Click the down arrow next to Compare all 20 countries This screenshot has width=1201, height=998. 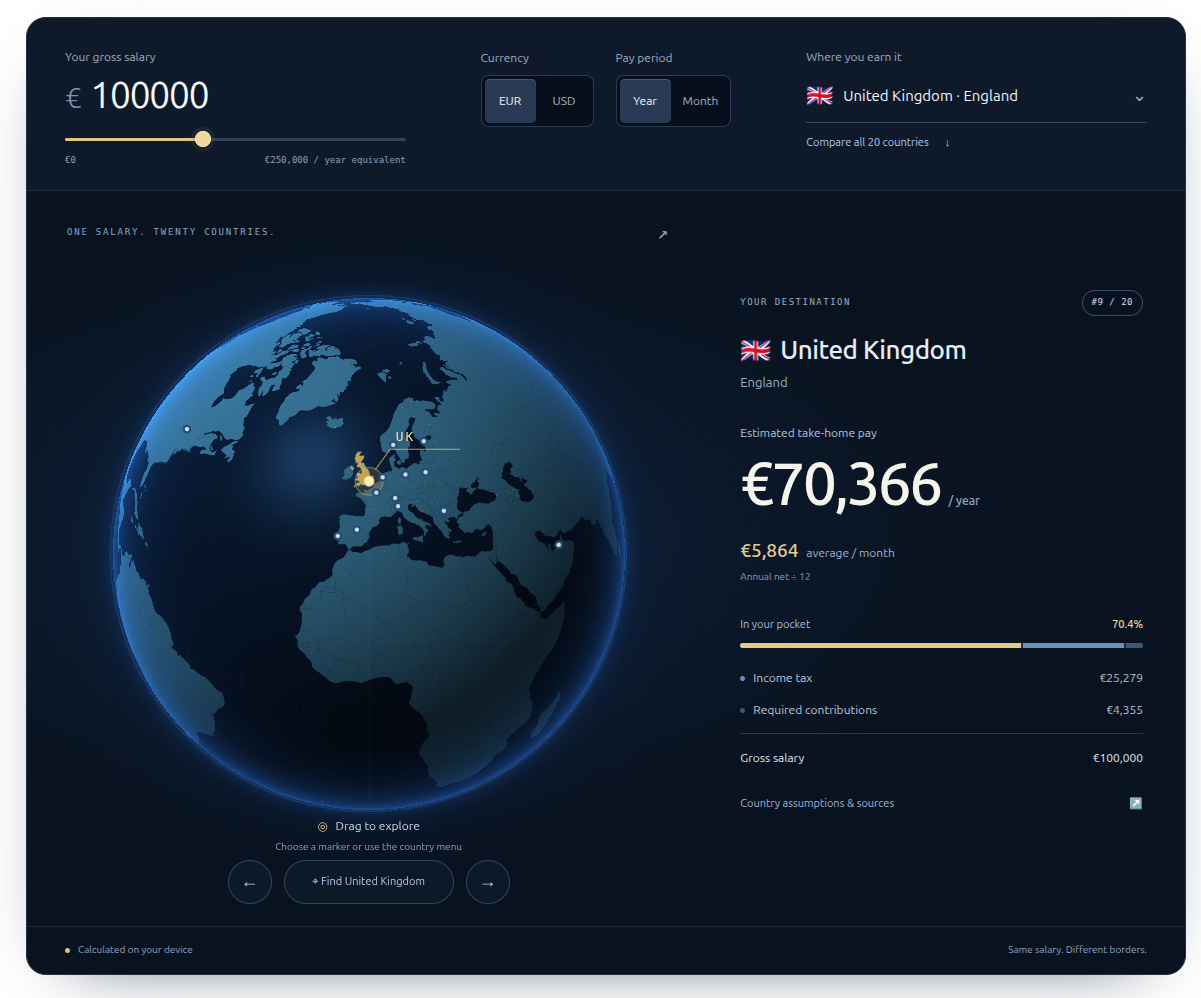pyautogui.click(x=947, y=143)
